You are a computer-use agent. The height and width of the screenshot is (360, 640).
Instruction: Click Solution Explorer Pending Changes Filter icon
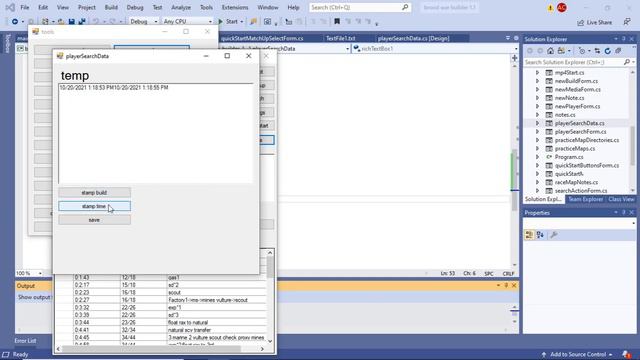582,51
